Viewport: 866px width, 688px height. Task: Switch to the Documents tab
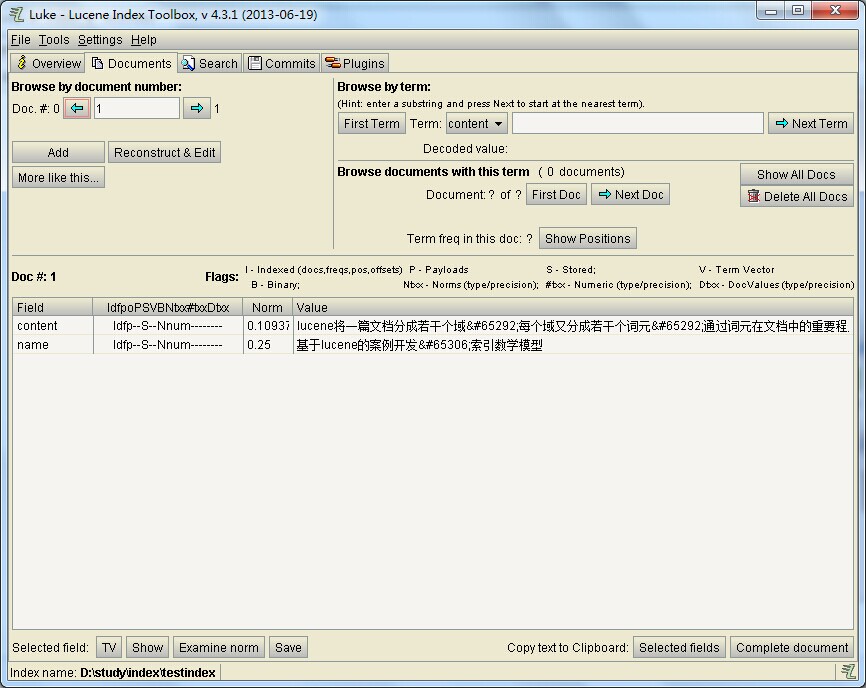tap(131, 63)
